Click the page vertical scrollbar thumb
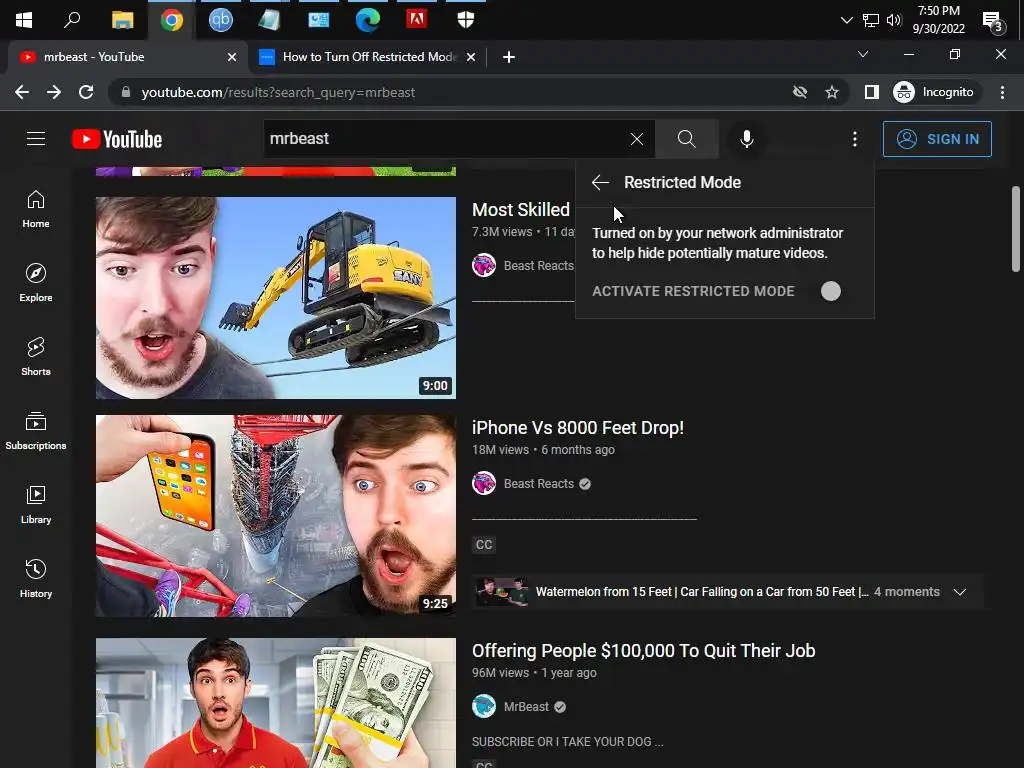 1016,229
